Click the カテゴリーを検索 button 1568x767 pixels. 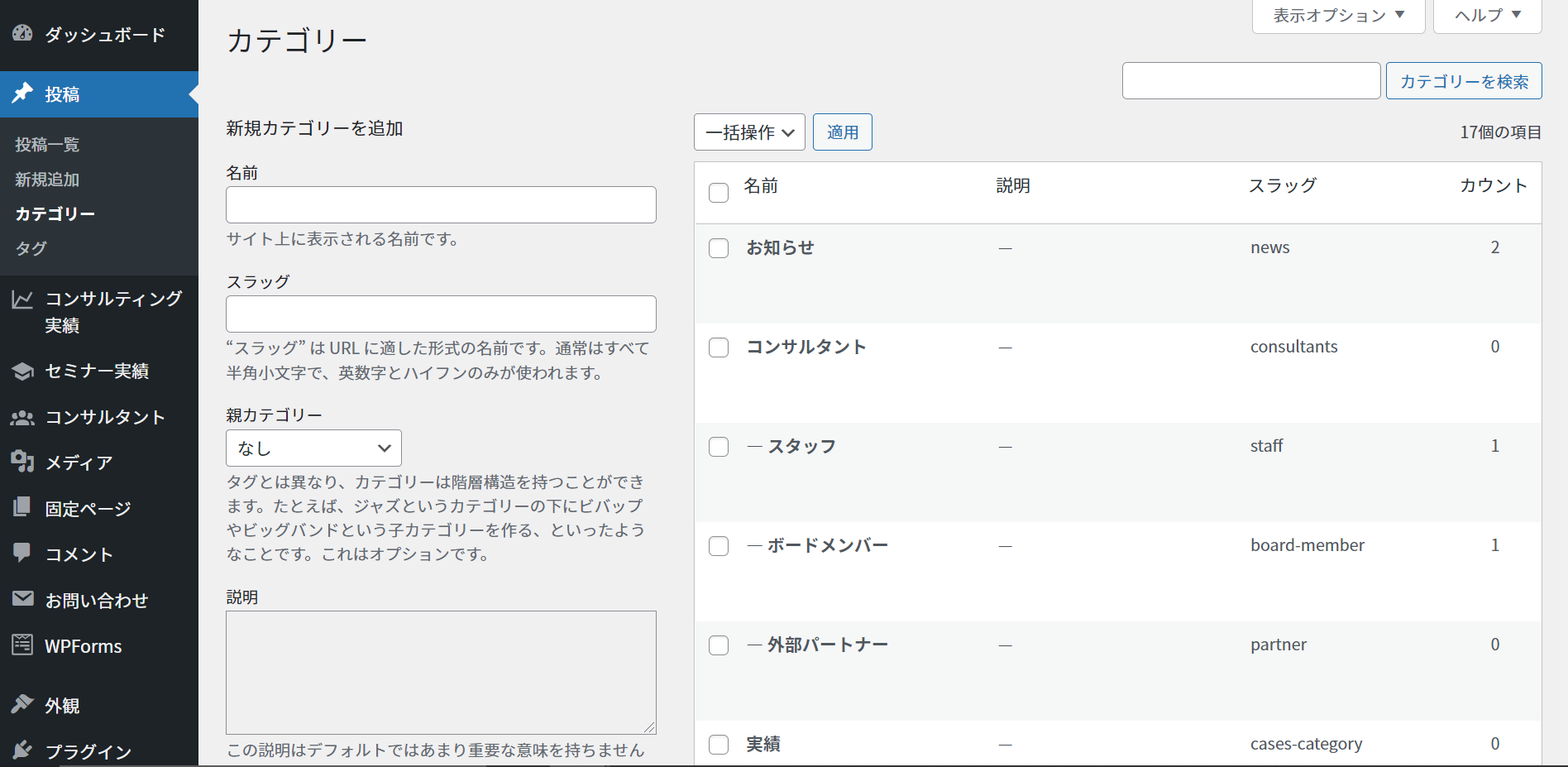coord(1463,81)
